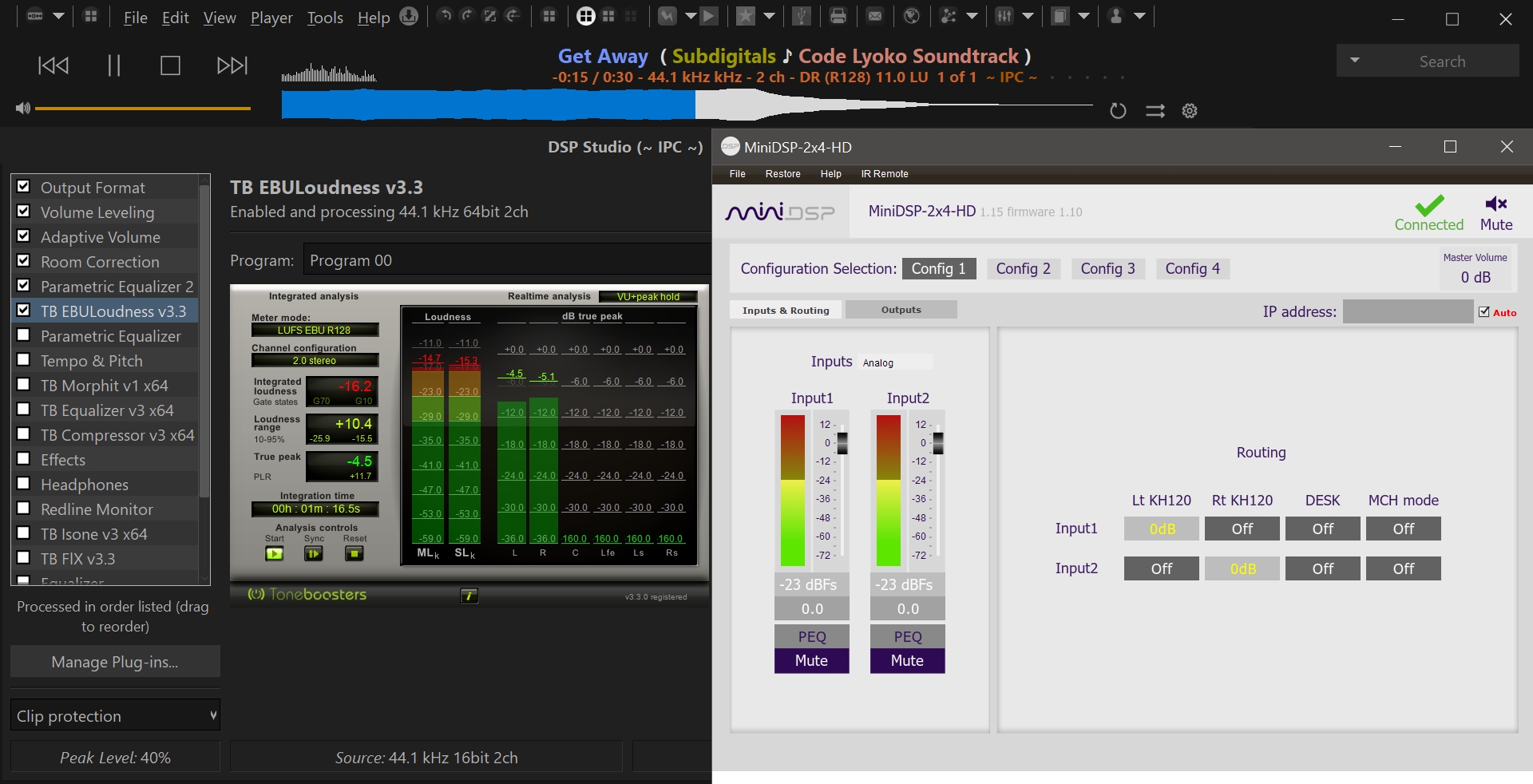Click the Manage Plug-ins button
Screen dimensions: 1533x784
coord(115,662)
